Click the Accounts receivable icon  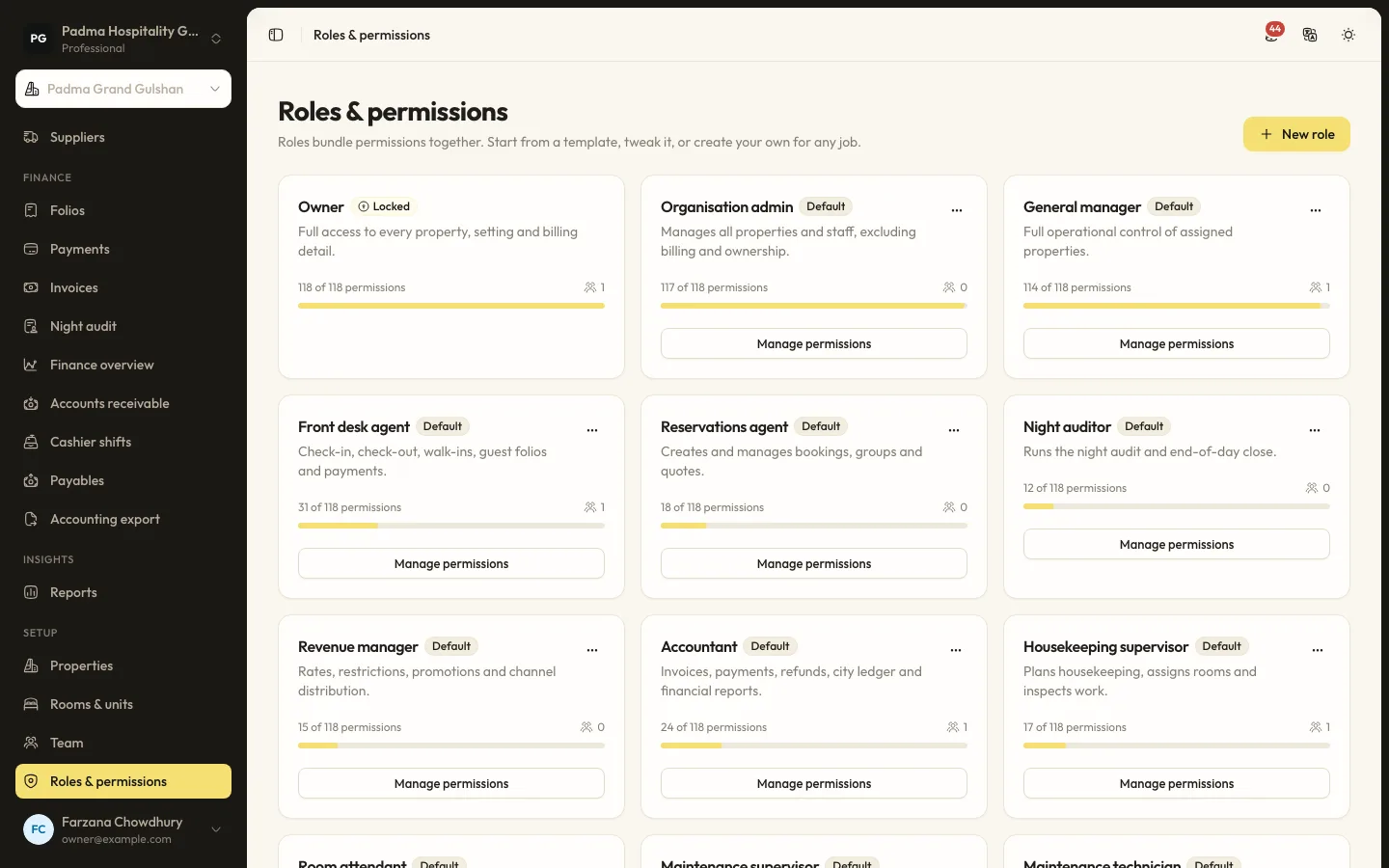(x=31, y=403)
